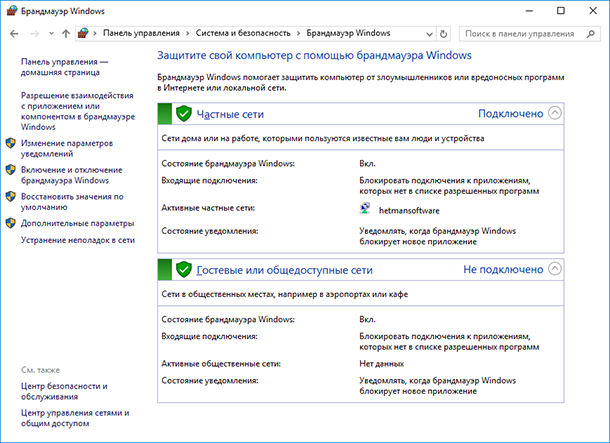Open 'Устранение неполадок в сети' link
The image size is (610, 443).
point(78,240)
